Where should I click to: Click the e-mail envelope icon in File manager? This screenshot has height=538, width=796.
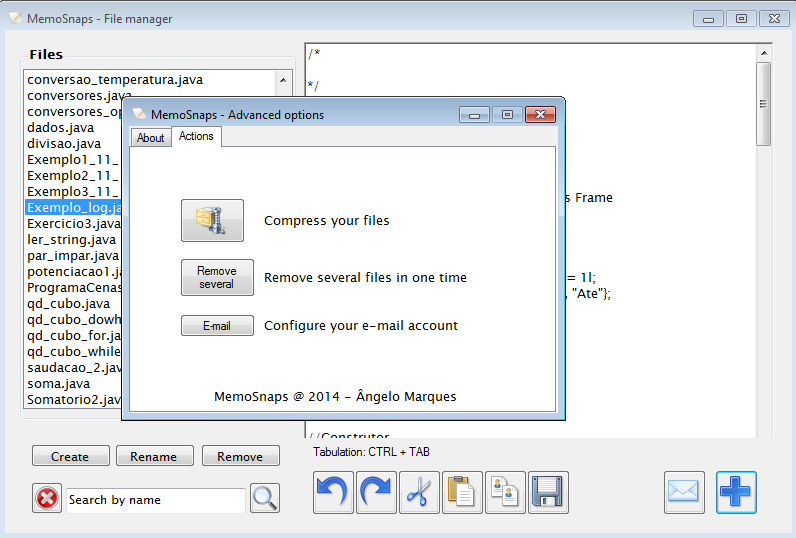coord(684,492)
